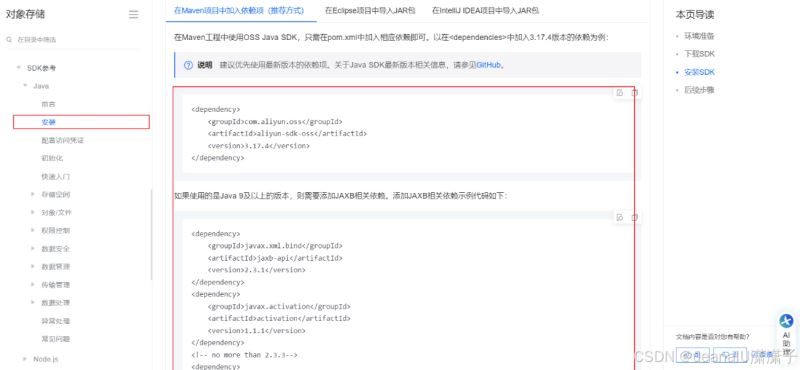The height and width of the screenshot is (370, 800).
Task: Switch to 在Maven项目中加入依赖项 tab
Action: point(239,10)
